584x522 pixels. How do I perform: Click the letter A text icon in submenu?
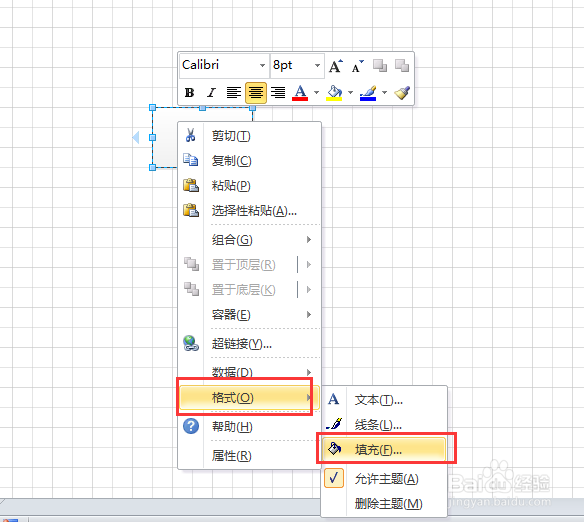(333, 399)
